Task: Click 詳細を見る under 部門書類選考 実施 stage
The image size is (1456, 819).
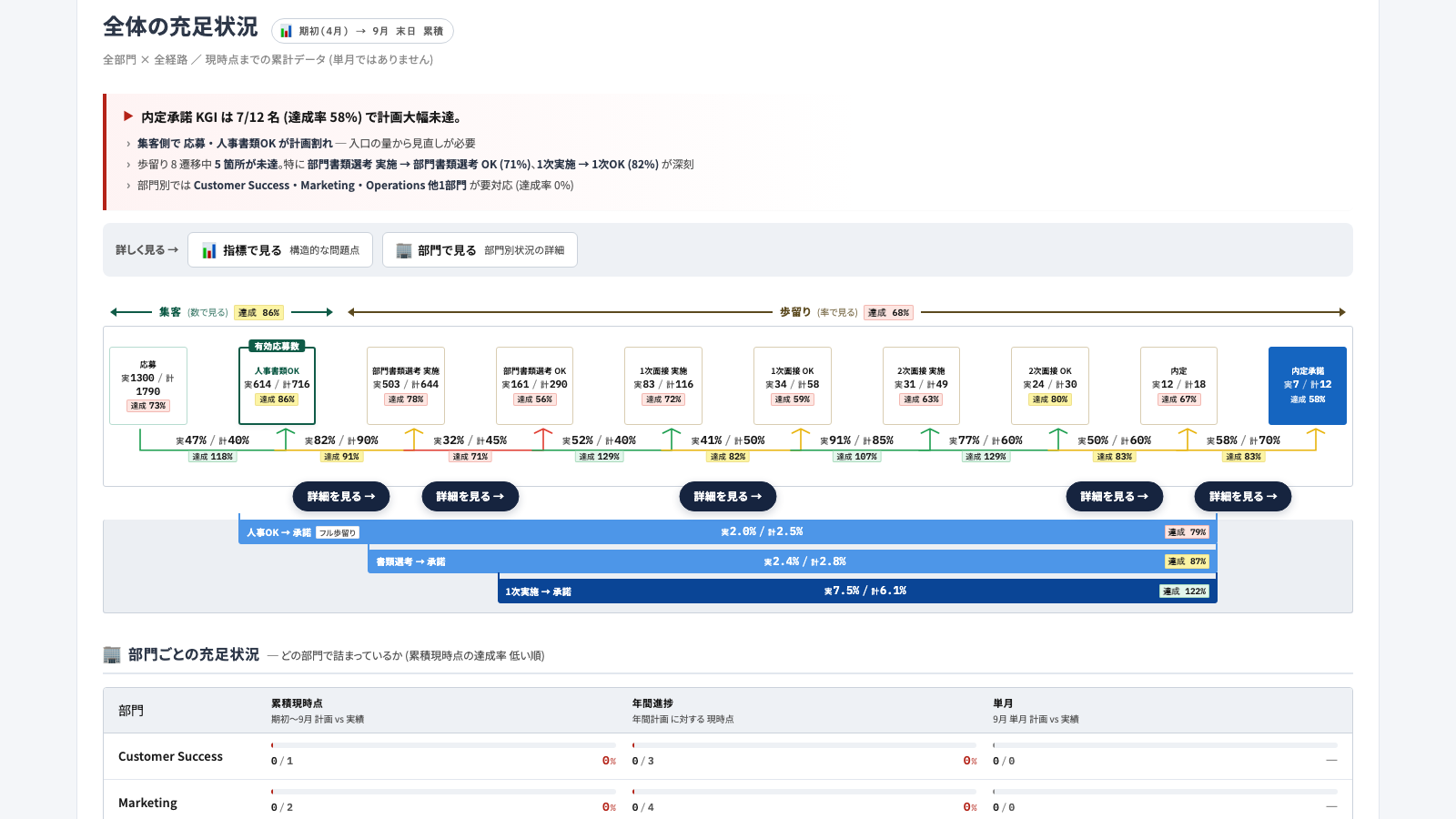Action: tap(470, 497)
